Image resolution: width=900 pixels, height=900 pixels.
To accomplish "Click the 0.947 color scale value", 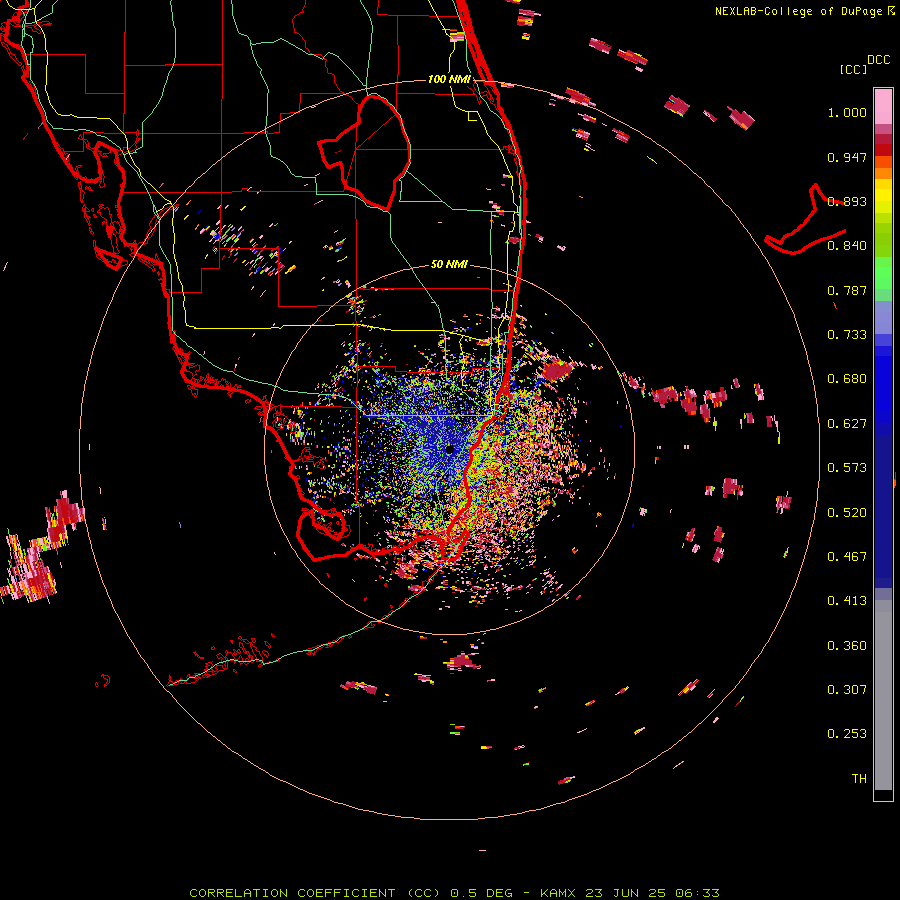I will point(847,157).
